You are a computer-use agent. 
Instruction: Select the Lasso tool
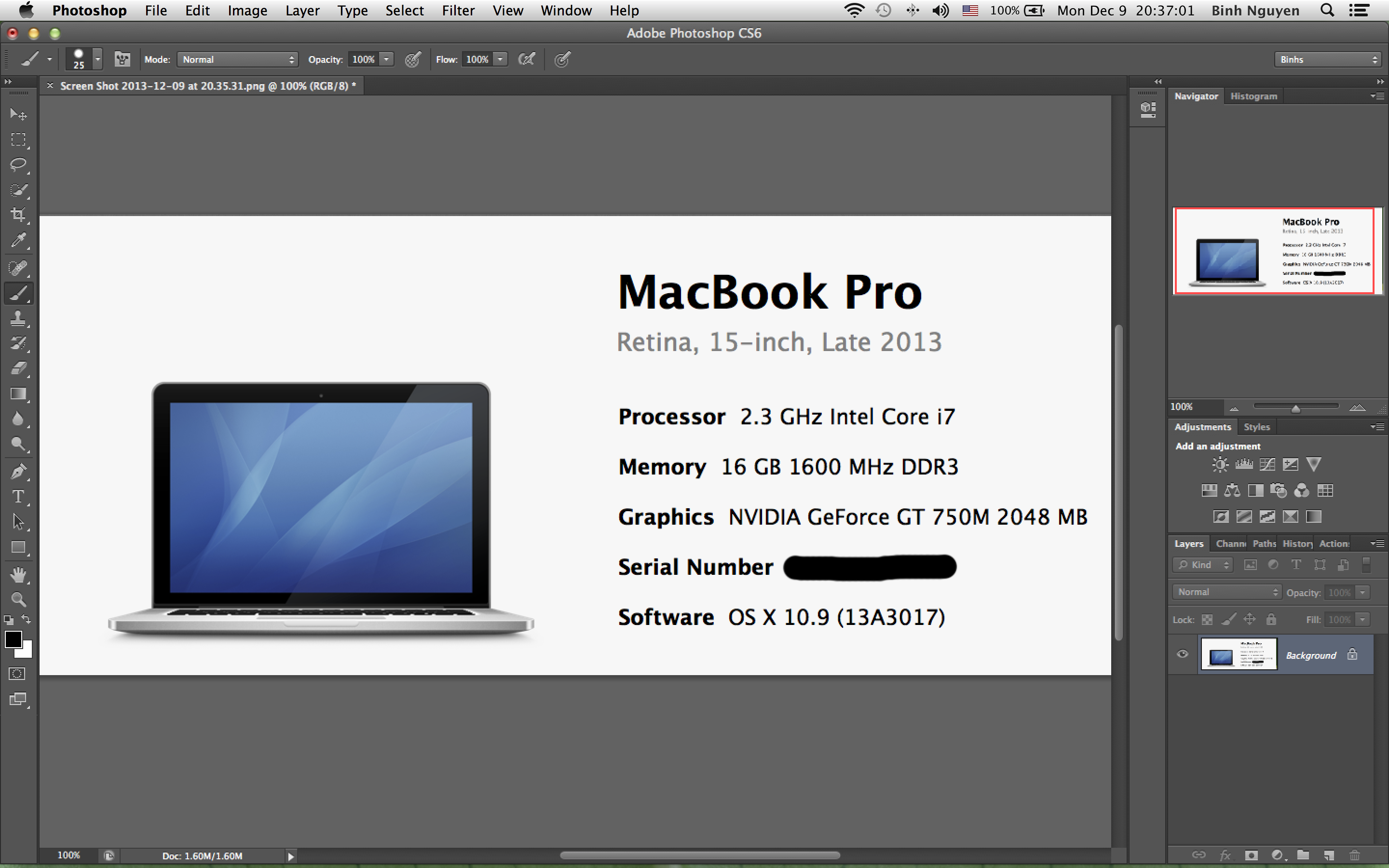click(18, 165)
